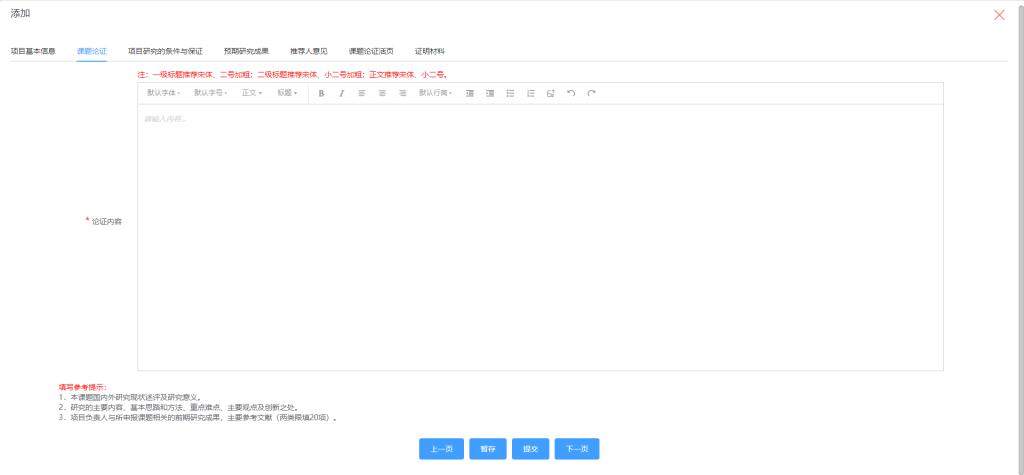Center align text in the editor
The image size is (1024, 475).
382,93
